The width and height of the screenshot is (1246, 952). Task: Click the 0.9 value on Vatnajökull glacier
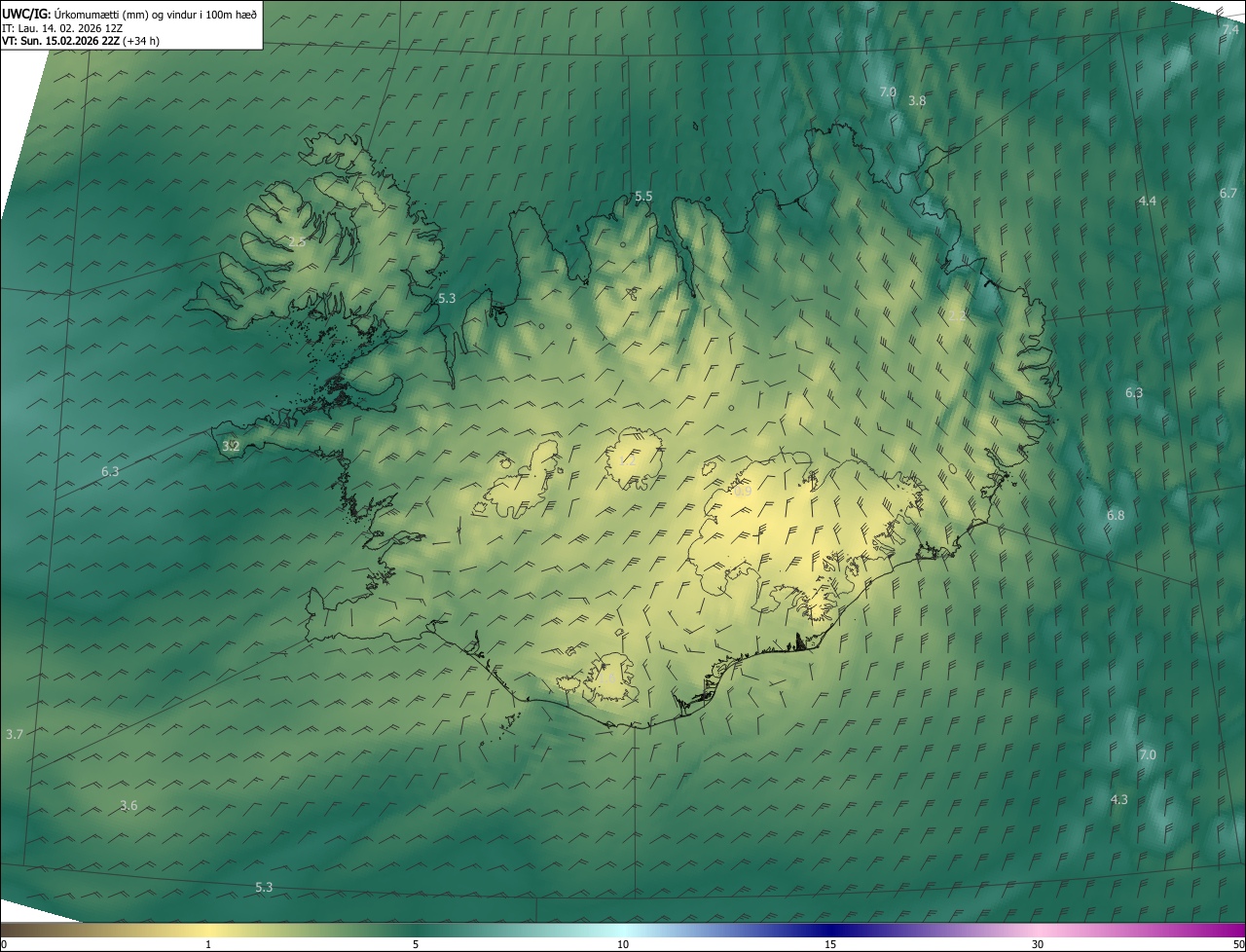pyautogui.click(x=743, y=493)
